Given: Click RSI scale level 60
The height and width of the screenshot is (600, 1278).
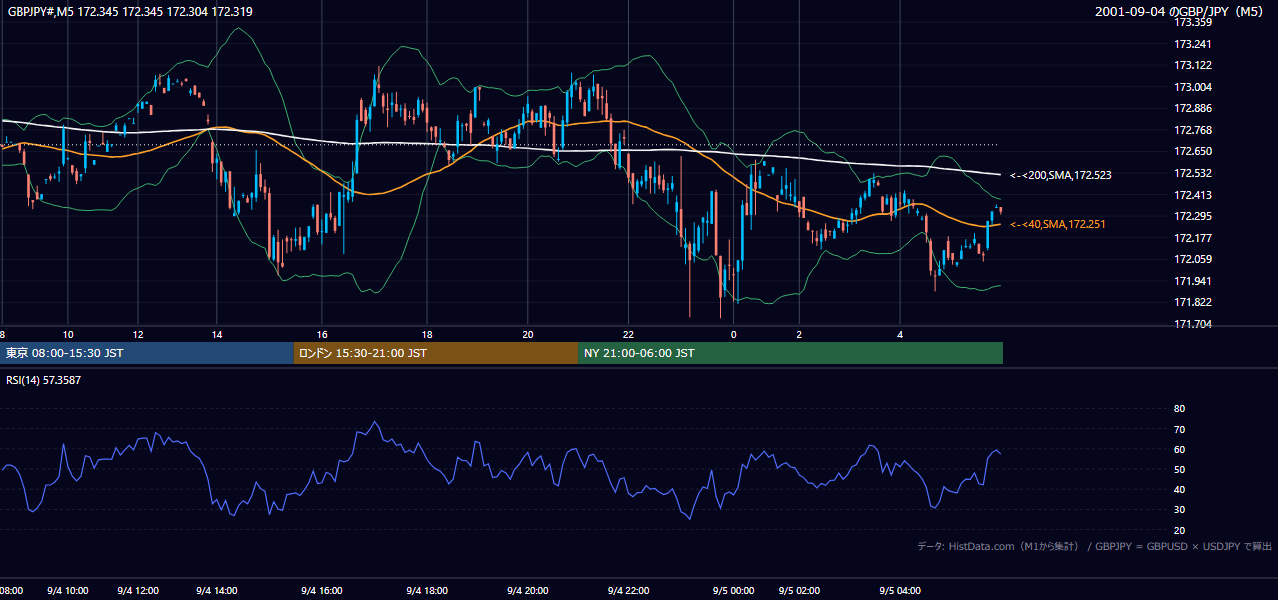Looking at the screenshot, I should click(x=1179, y=449).
